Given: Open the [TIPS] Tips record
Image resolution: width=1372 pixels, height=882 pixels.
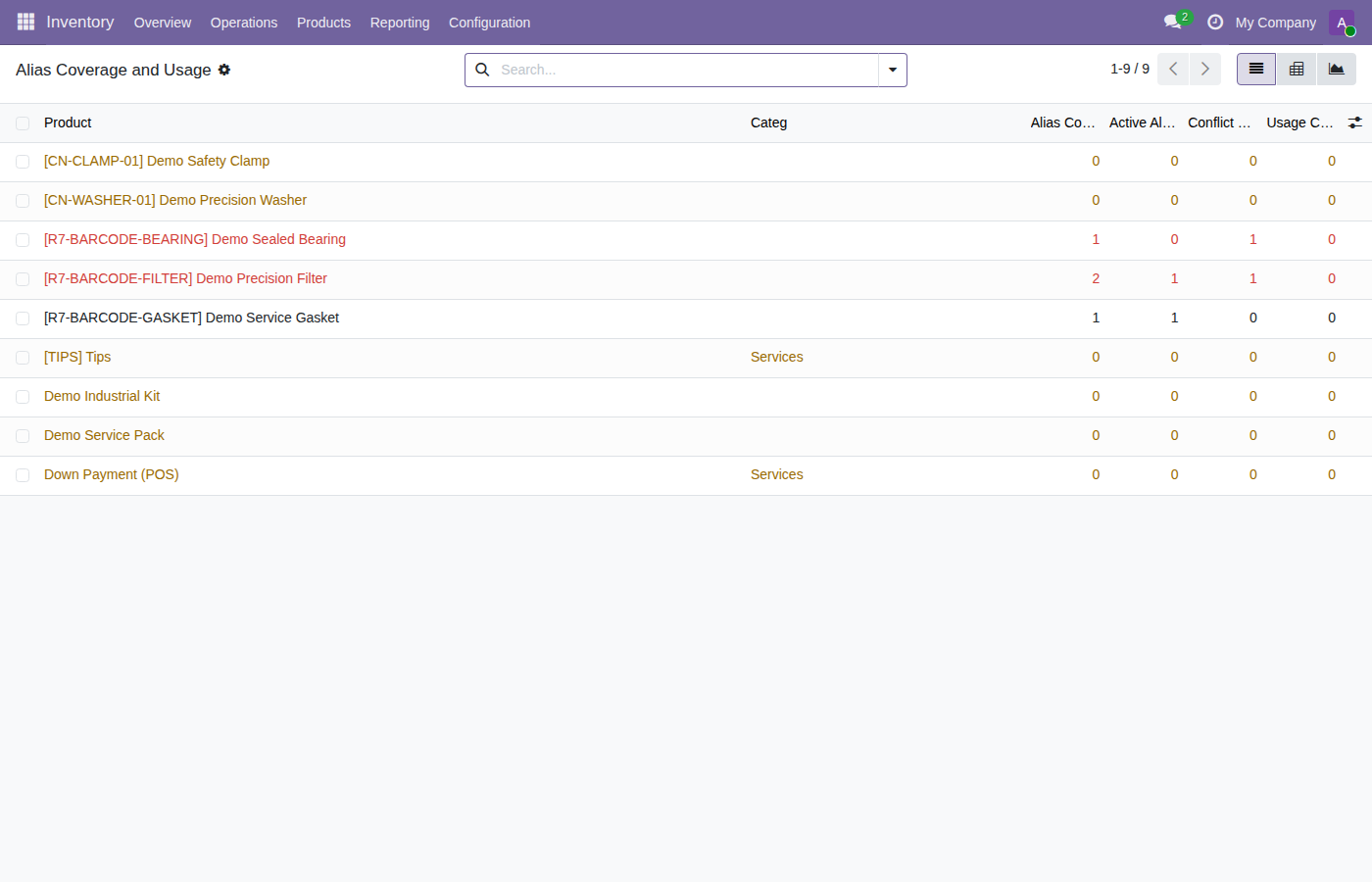Looking at the screenshot, I should tap(77, 357).
